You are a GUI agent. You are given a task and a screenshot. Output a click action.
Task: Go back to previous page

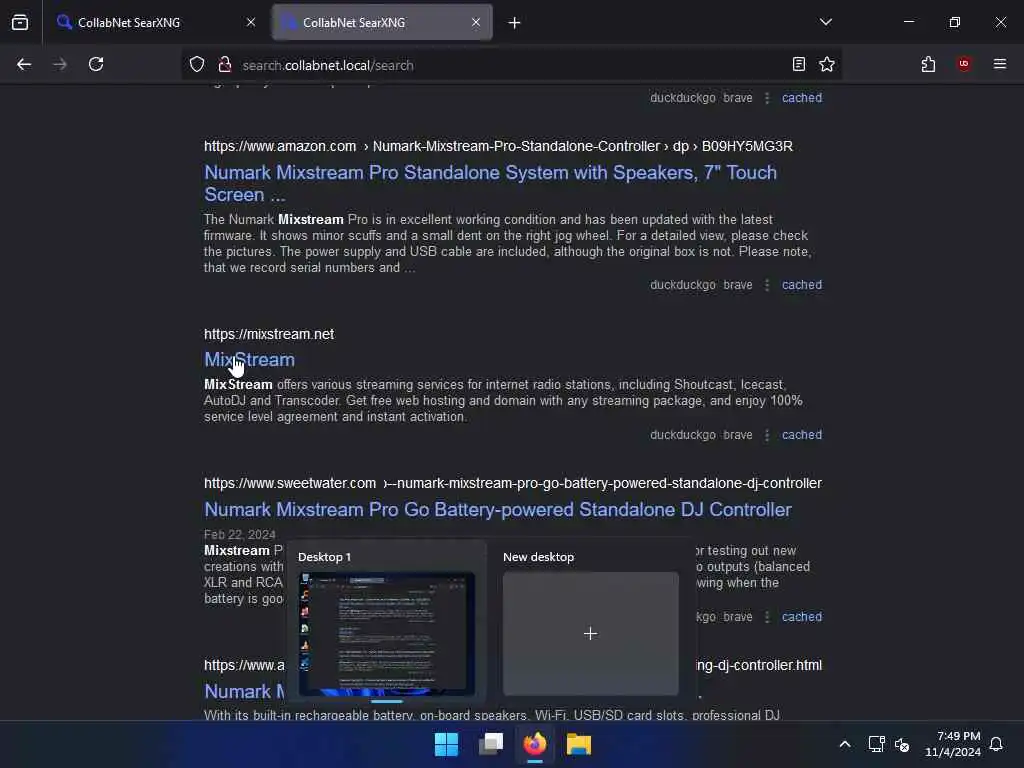click(24, 64)
